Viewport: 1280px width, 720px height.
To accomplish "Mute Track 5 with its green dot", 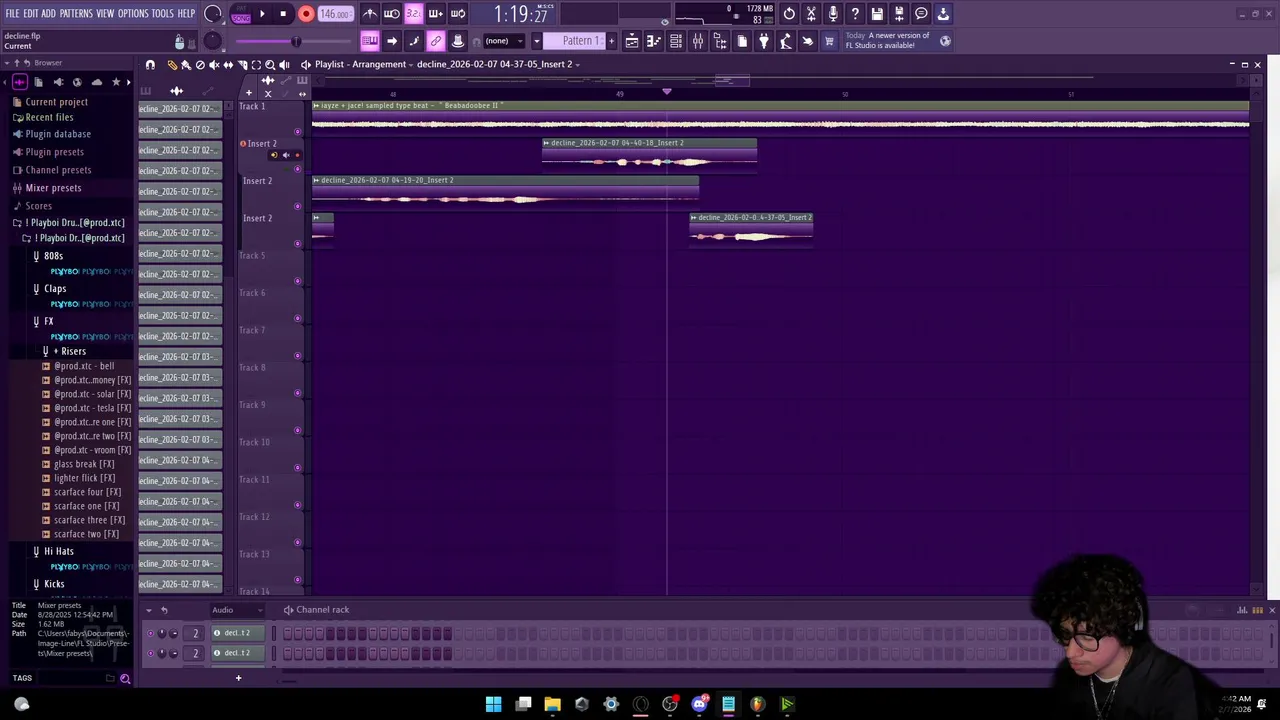I will (x=297, y=280).
